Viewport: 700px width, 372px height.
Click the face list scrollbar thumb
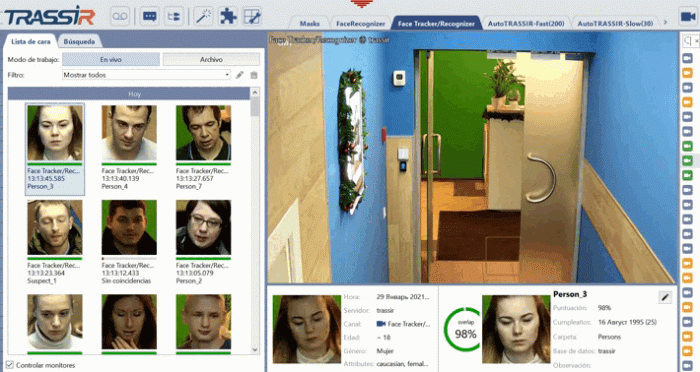[255, 107]
